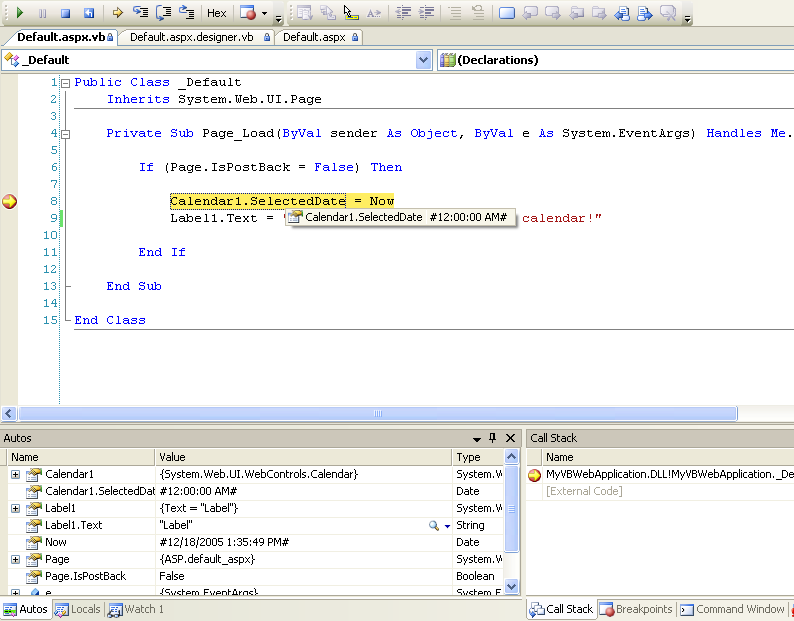Viewport: 794px width, 621px height.
Task: Toggle auto-hide pin on Autos panel
Action: pyautogui.click(x=492, y=438)
